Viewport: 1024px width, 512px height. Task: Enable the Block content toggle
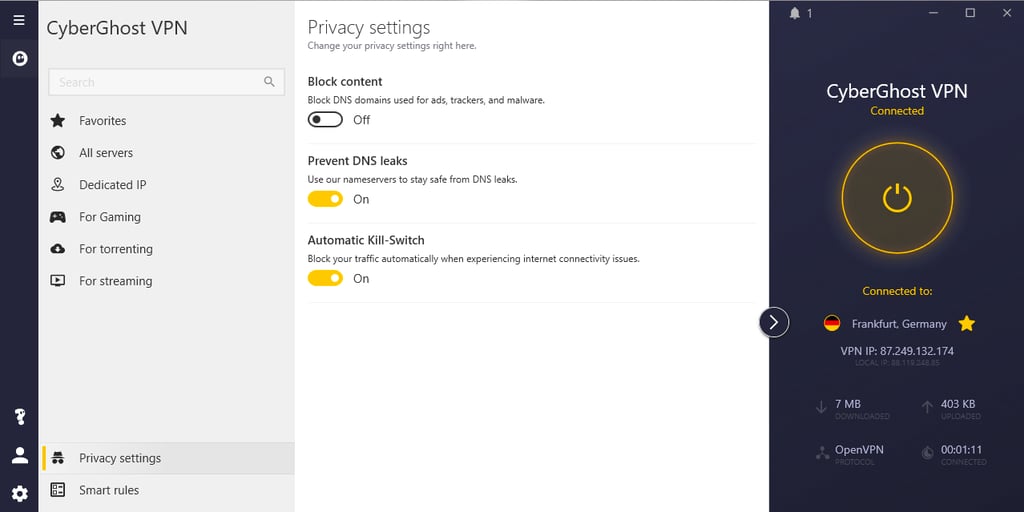(x=325, y=120)
